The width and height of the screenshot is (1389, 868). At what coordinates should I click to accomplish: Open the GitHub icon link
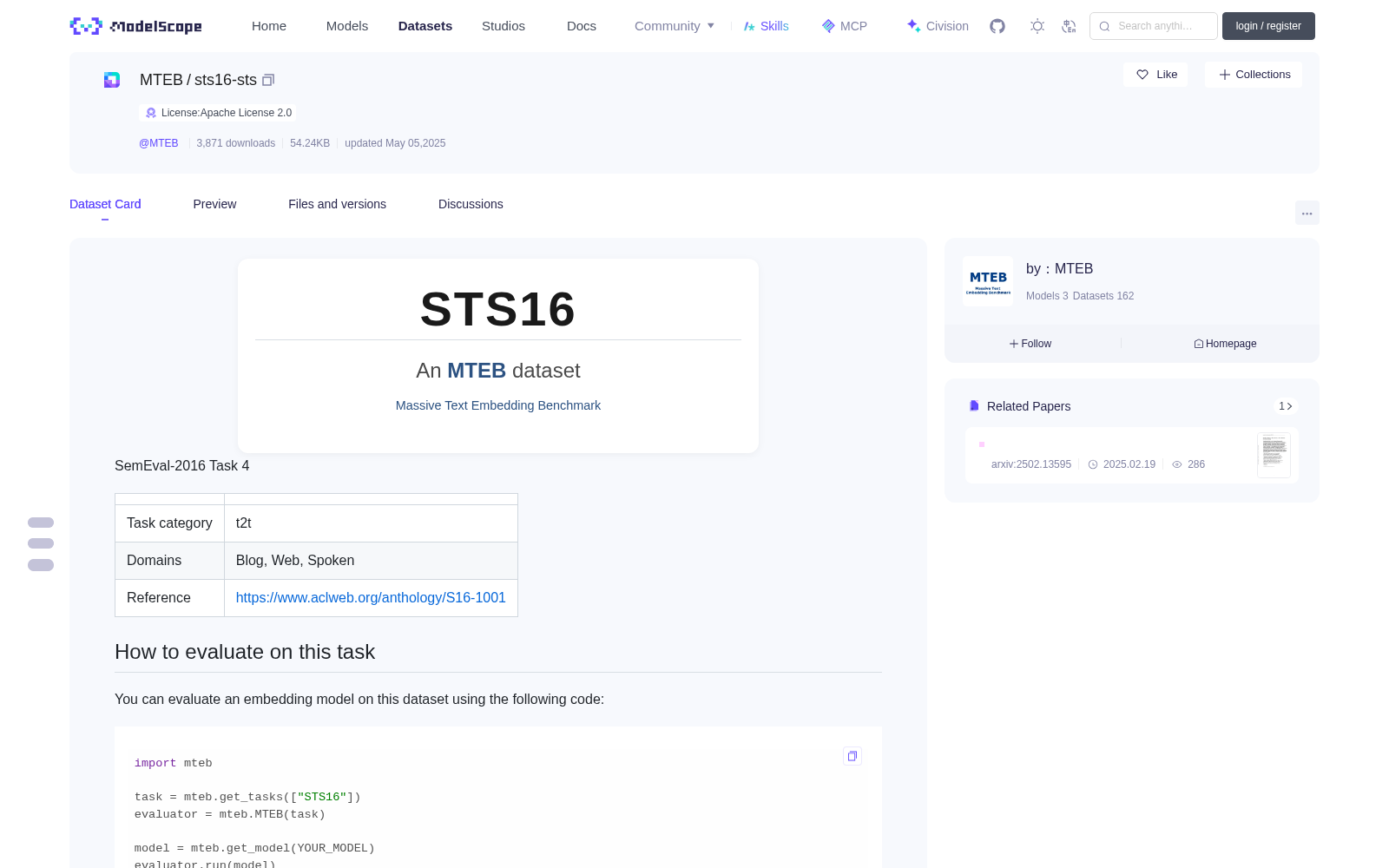[997, 26]
